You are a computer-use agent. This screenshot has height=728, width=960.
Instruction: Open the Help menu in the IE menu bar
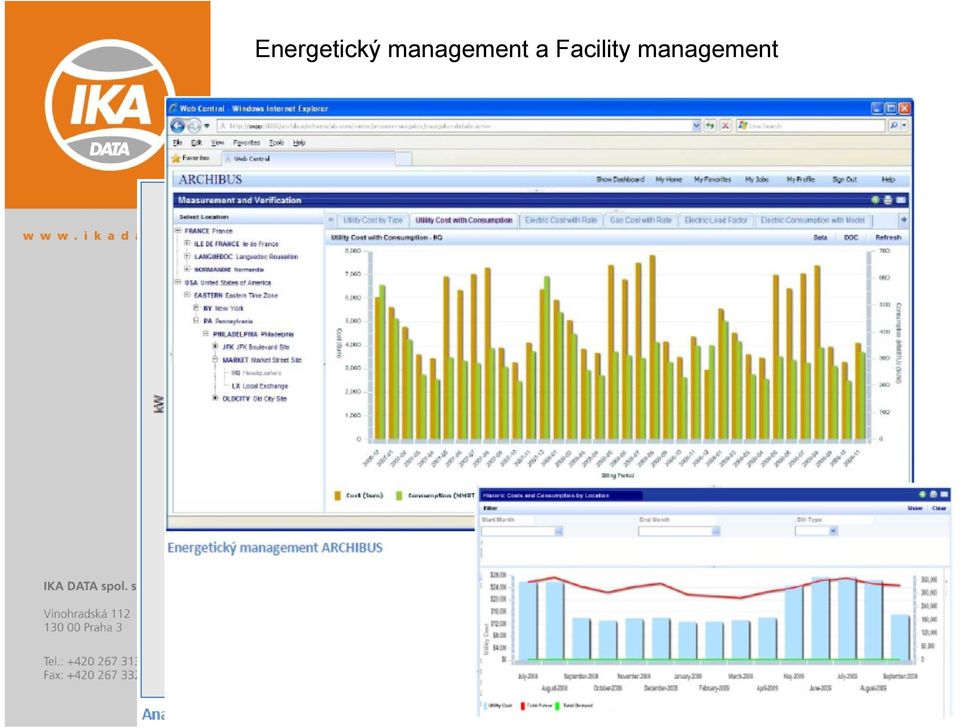point(299,143)
